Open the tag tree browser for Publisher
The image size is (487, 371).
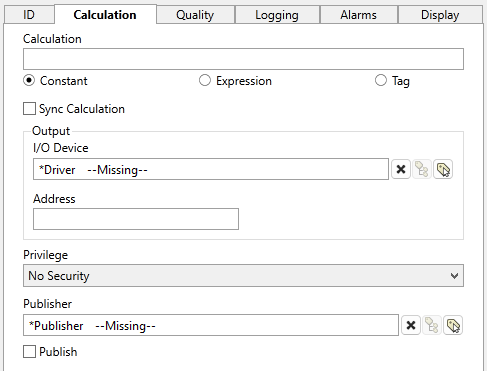432,325
